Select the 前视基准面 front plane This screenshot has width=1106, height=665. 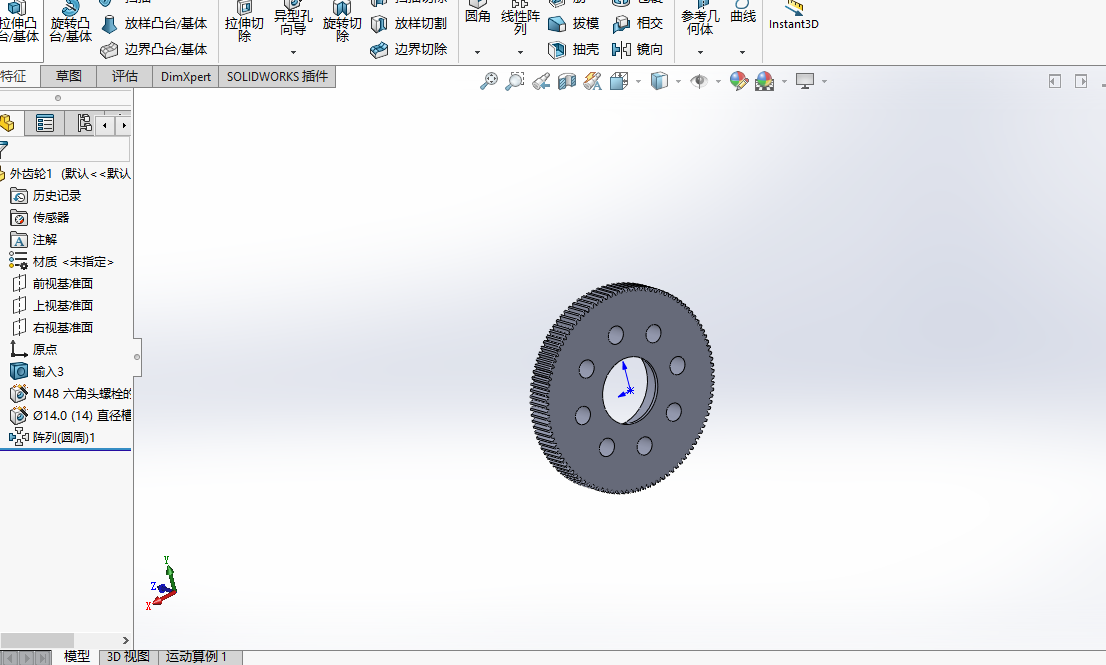coord(52,283)
